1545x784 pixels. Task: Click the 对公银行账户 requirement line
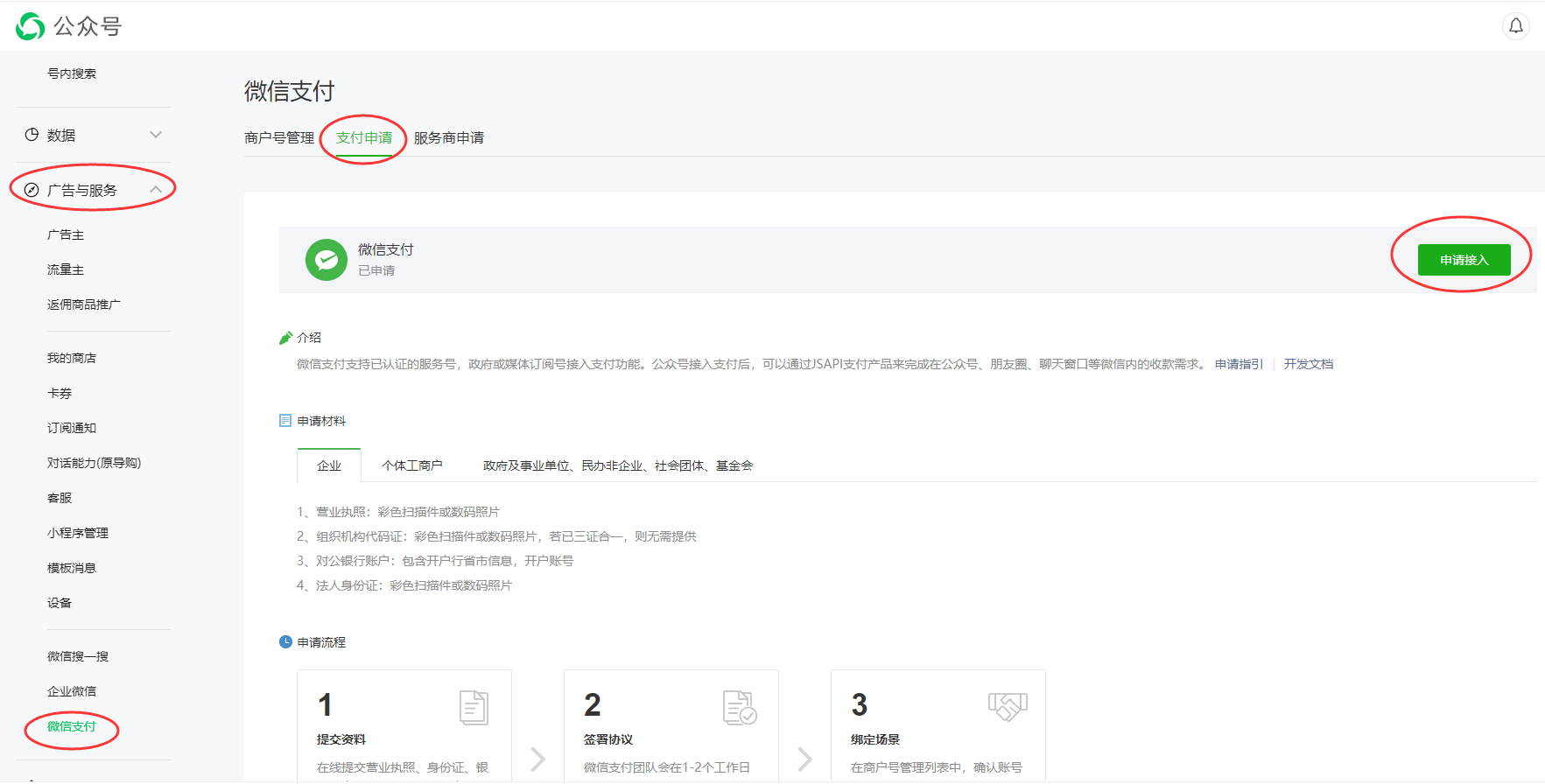435,561
